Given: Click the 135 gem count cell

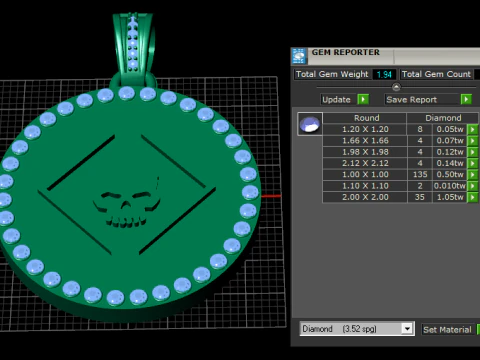Looking at the screenshot, I should tap(420, 175).
